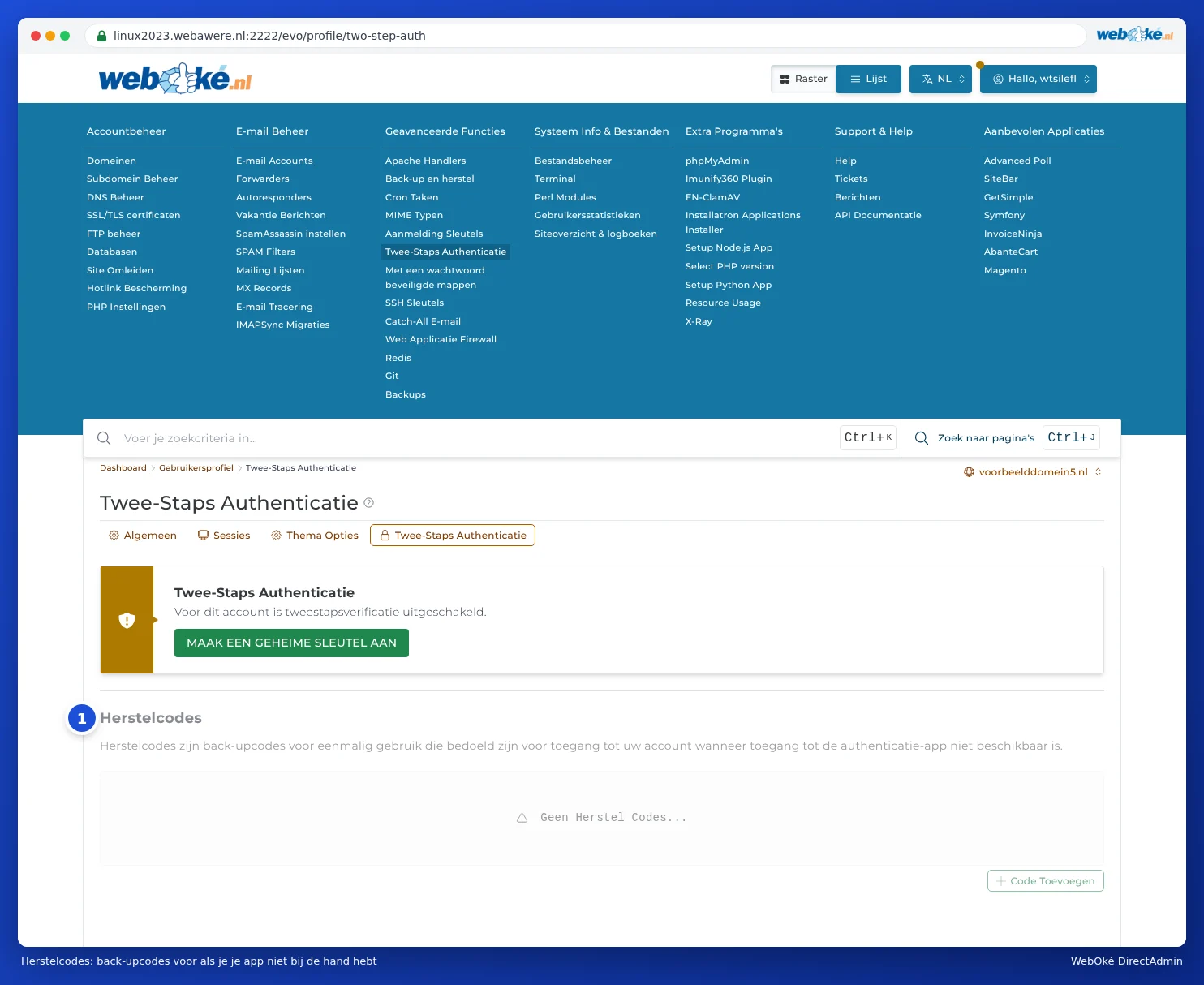
Task: Click the help question mark beside the page title
Action: point(369,503)
